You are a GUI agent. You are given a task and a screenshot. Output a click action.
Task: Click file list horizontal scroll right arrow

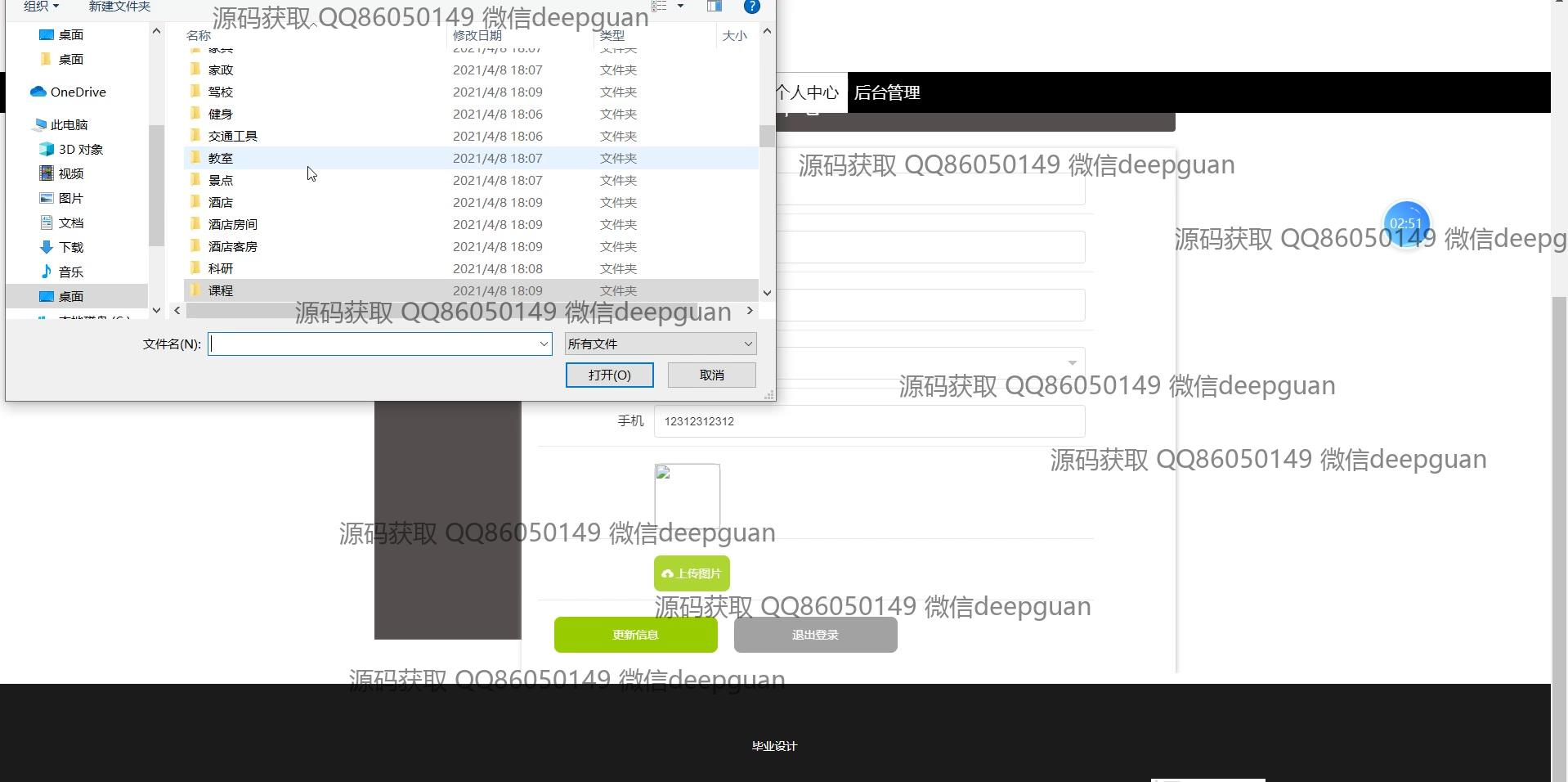click(750, 311)
